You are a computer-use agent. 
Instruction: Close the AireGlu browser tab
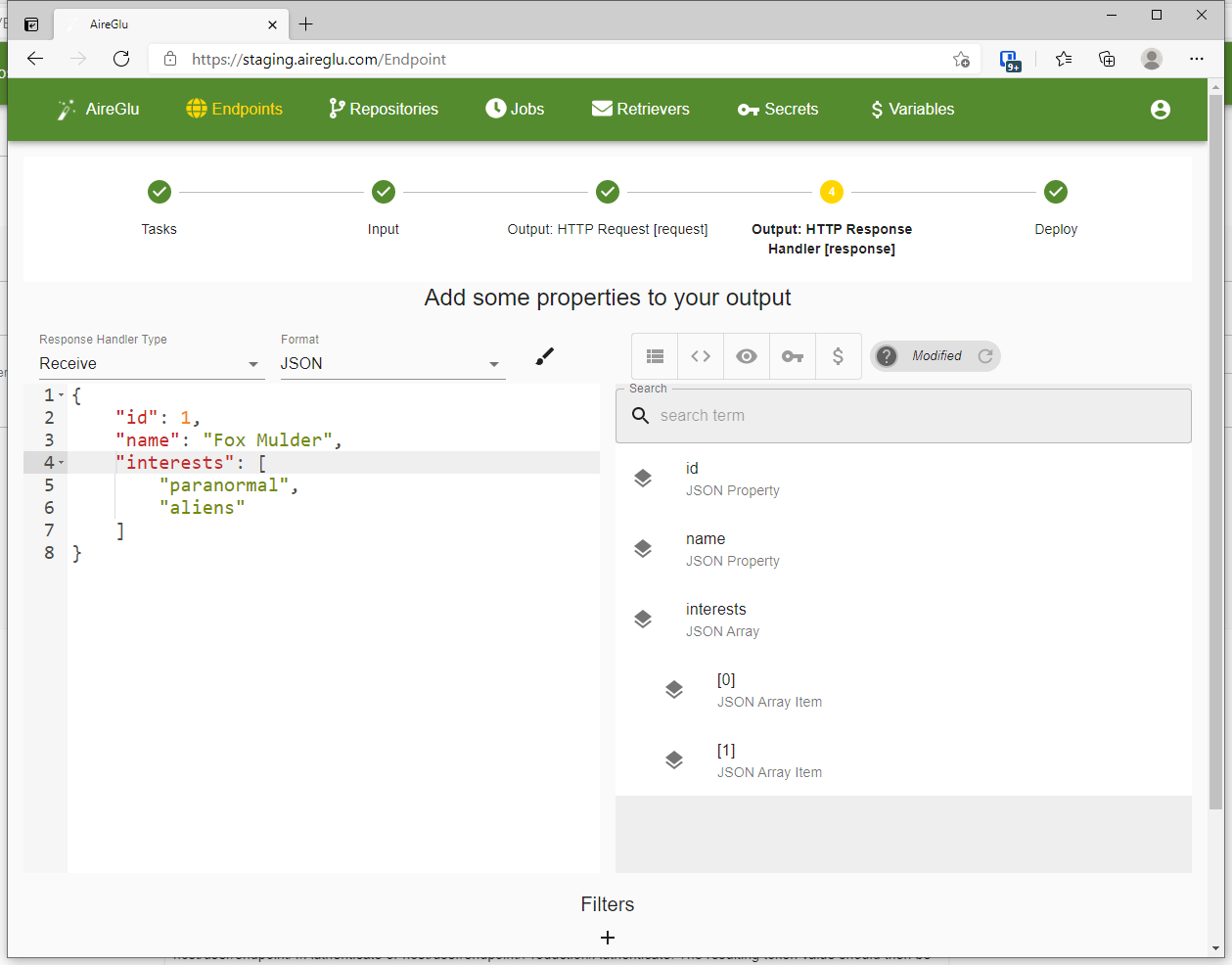tap(272, 24)
